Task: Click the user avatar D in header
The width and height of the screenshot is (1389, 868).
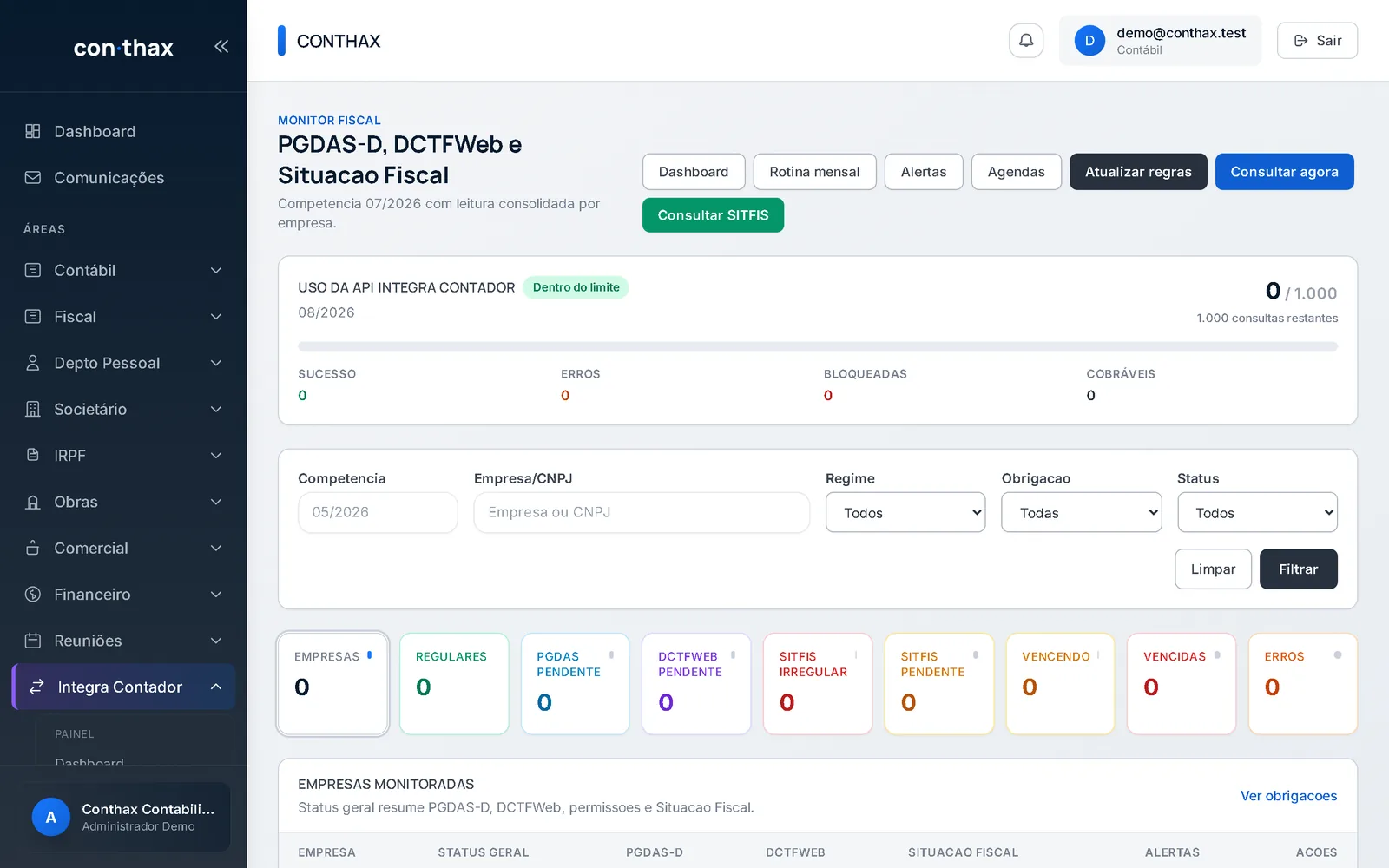Action: click(x=1089, y=41)
